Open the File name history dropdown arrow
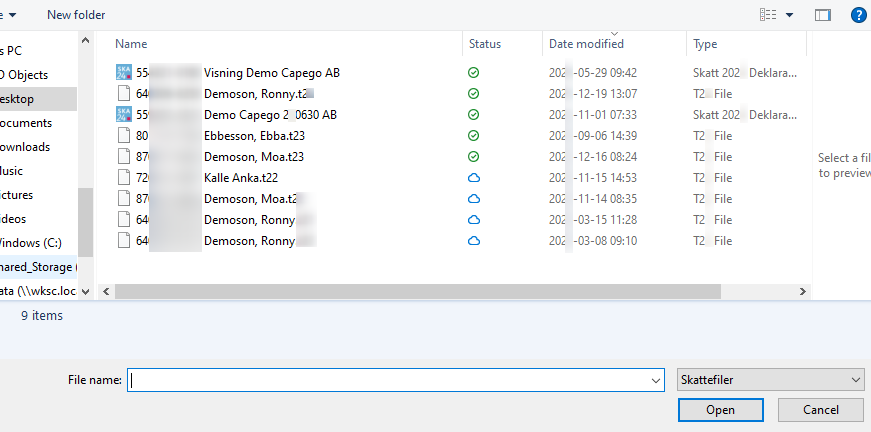 pyautogui.click(x=656, y=380)
